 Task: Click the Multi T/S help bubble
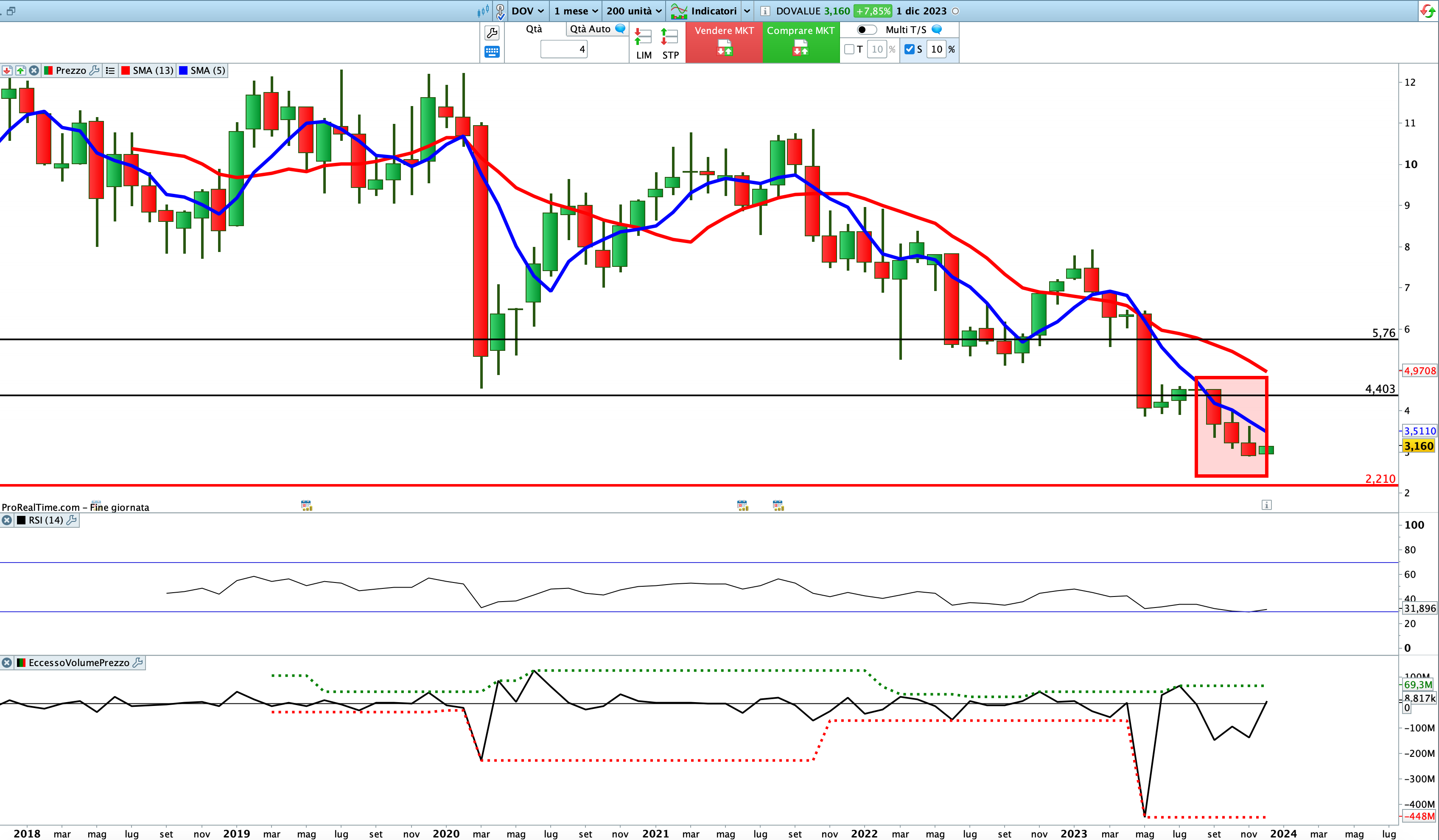(x=936, y=29)
